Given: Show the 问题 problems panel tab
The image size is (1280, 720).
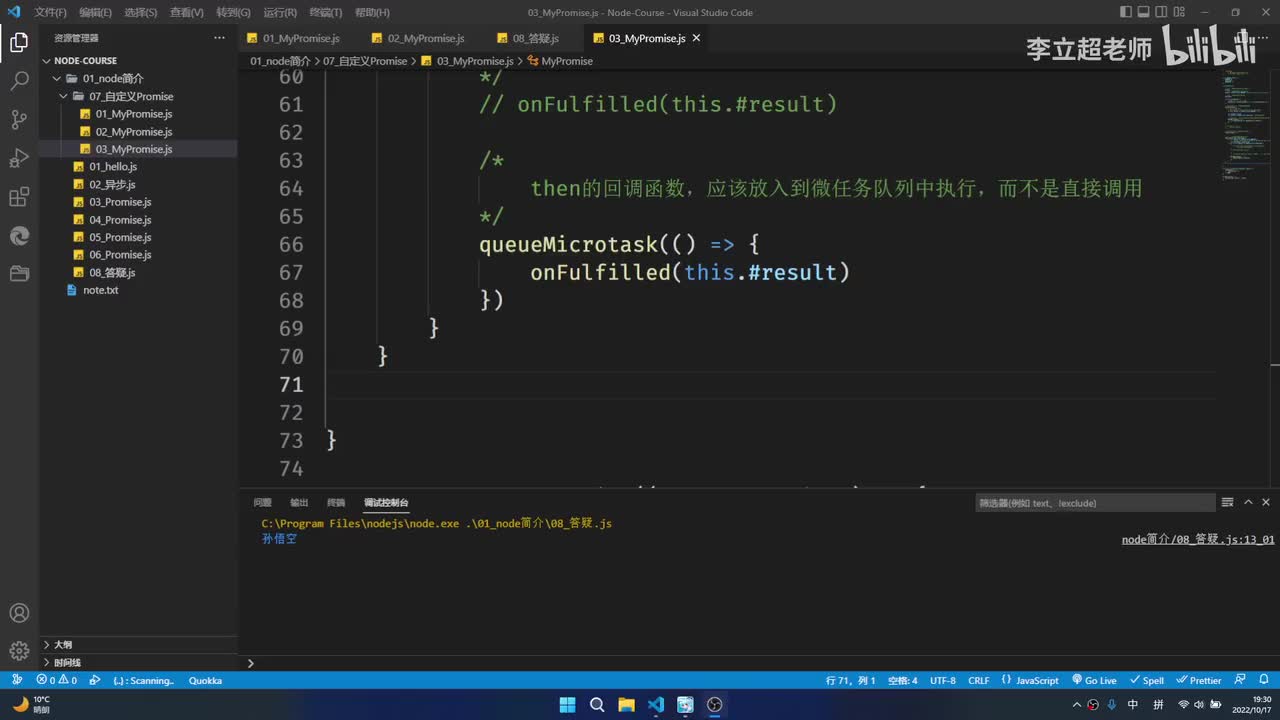Looking at the screenshot, I should pyautogui.click(x=262, y=502).
